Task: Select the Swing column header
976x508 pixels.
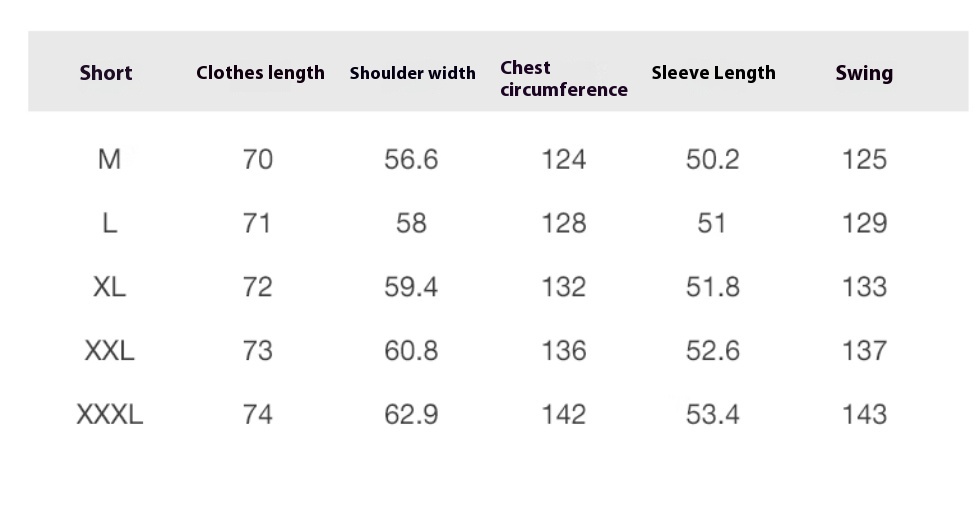Action: click(x=864, y=73)
